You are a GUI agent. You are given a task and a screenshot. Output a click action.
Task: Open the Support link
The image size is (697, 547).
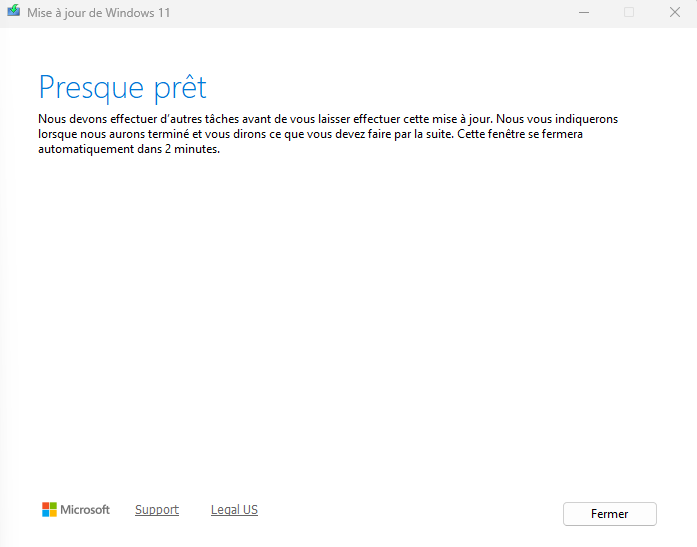tap(157, 510)
